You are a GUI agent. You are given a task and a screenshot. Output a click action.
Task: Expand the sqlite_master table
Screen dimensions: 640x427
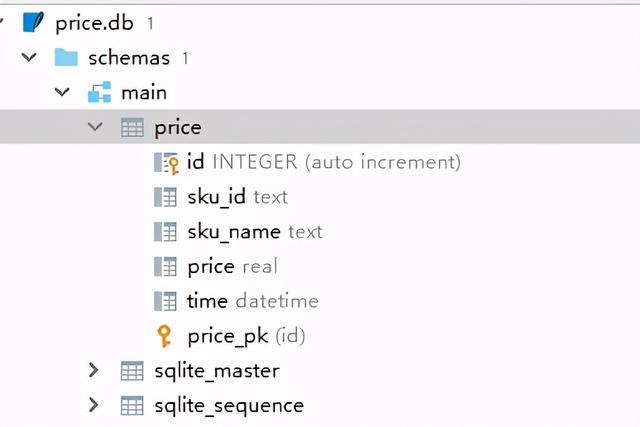pyautogui.click(x=95, y=371)
